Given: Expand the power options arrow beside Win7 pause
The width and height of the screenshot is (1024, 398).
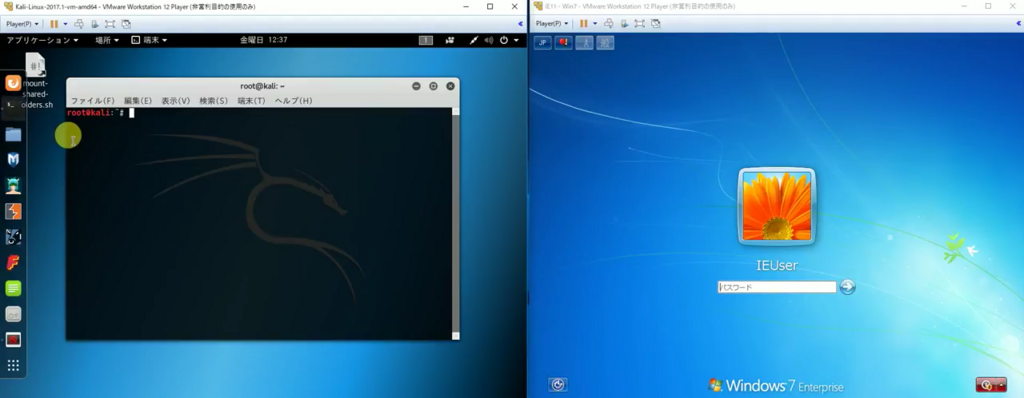Looking at the screenshot, I should (595, 24).
